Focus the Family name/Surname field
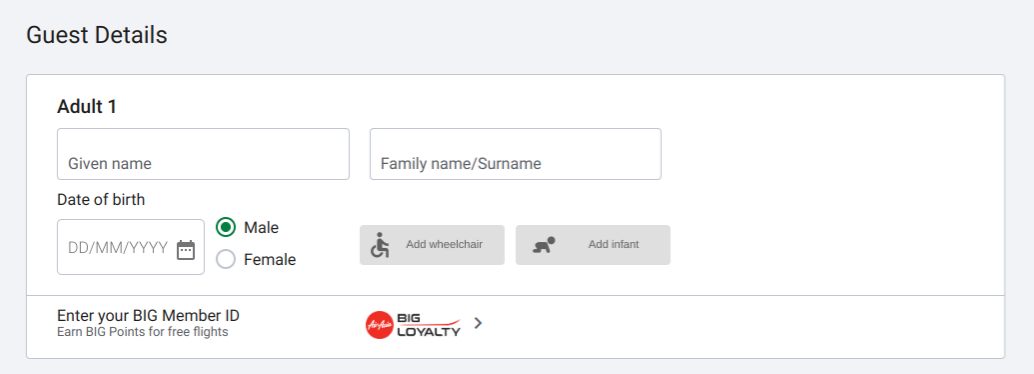Image resolution: width=1034 pixels, height=374 pixels. pos(516,154)
